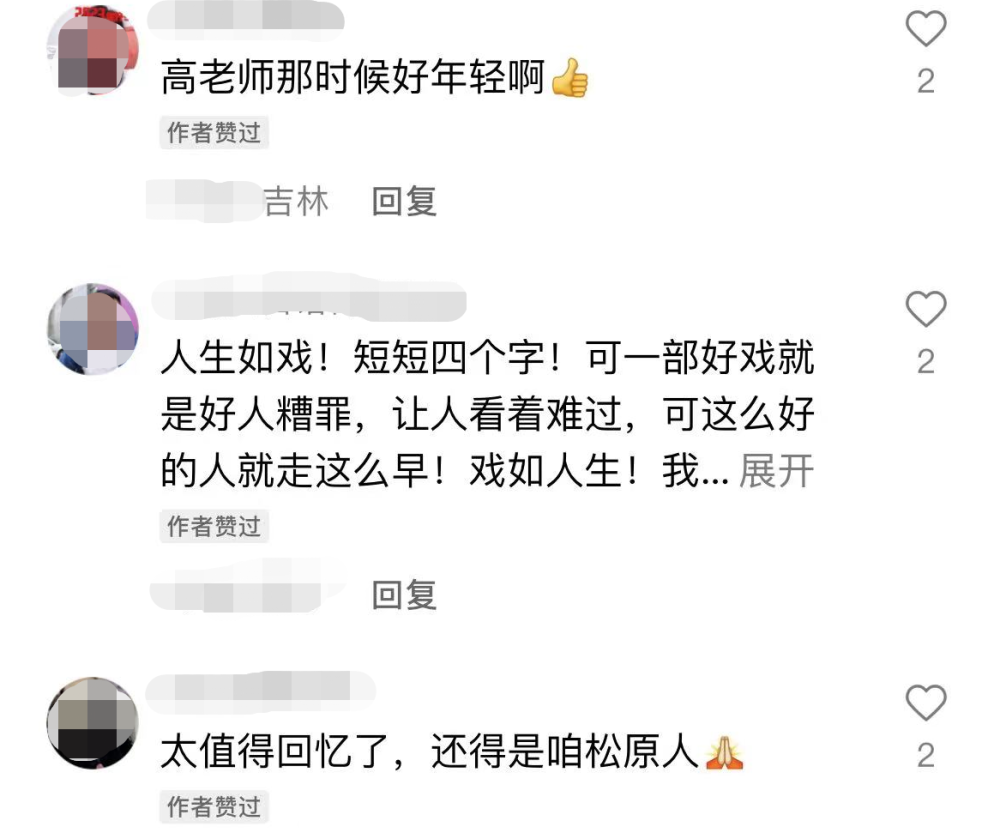
Task: Expand the truncated comment via 展开
Action: tap(776, 471)
